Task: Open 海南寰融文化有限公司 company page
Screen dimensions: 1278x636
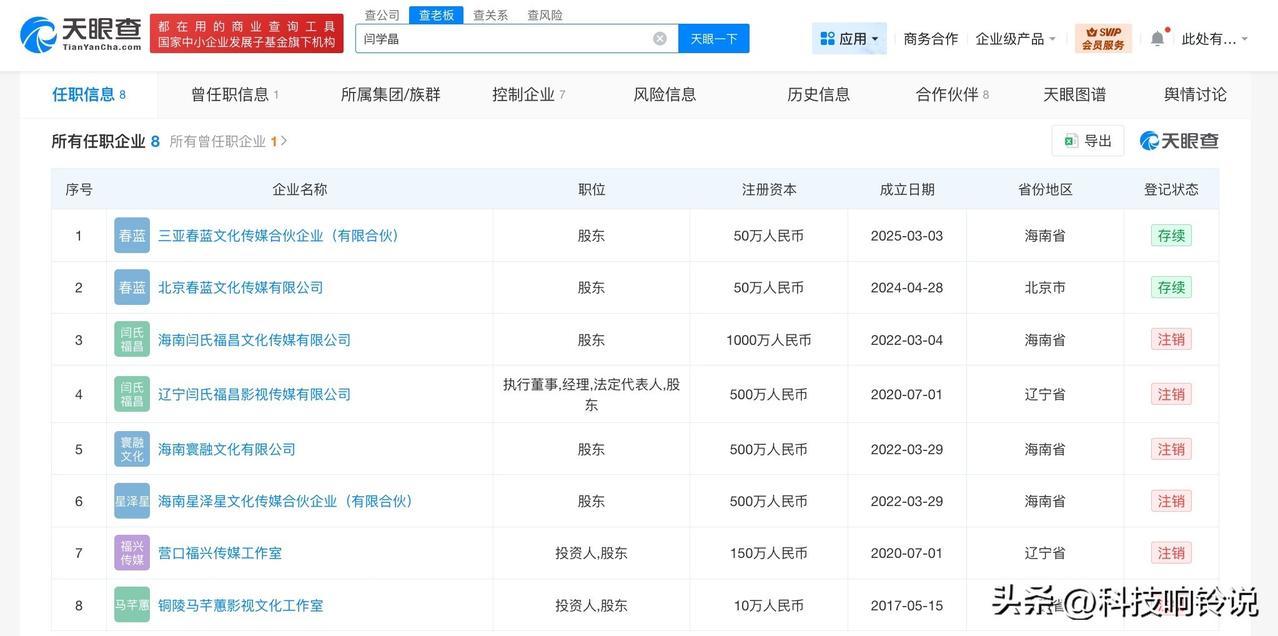Action: coord(225,449)
